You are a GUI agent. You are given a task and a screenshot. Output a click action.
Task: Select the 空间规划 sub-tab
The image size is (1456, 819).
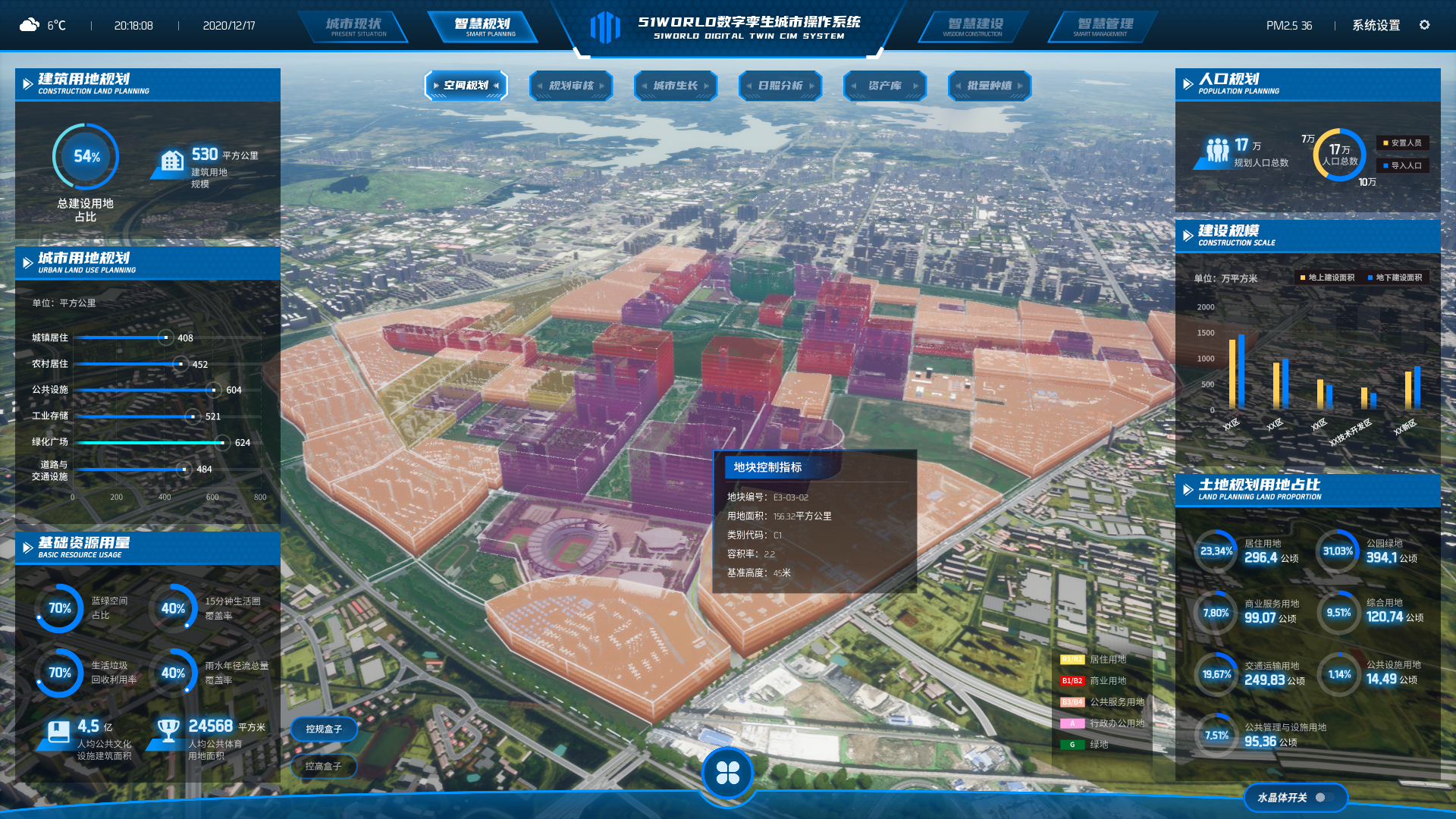click(x=466, y=86)
